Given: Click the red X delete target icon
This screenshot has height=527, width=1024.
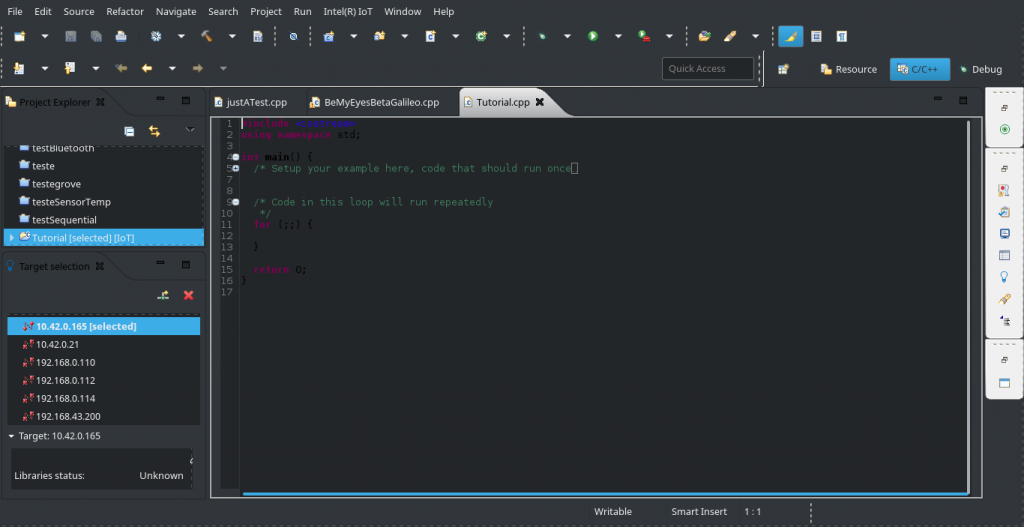Looking at the screenshot, I should 188,295.
